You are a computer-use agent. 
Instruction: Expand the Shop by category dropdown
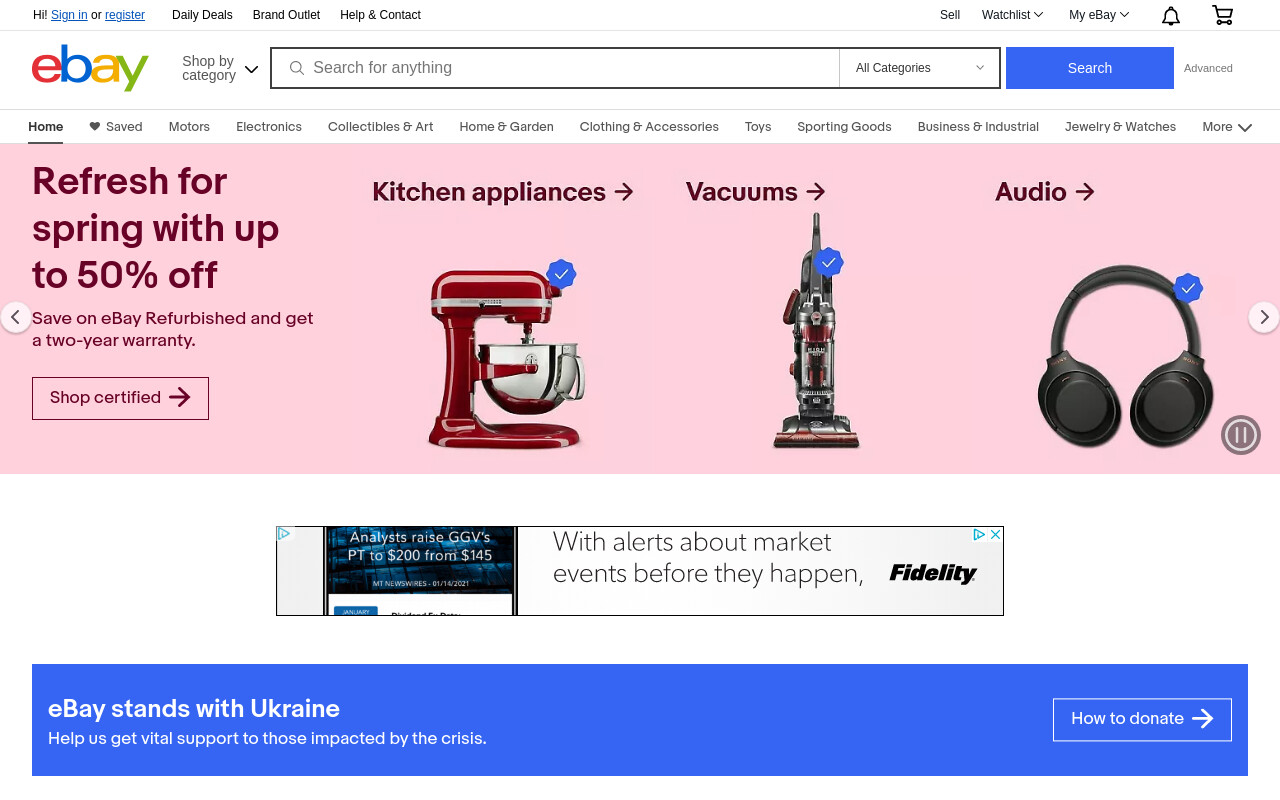tap(220, 68)
